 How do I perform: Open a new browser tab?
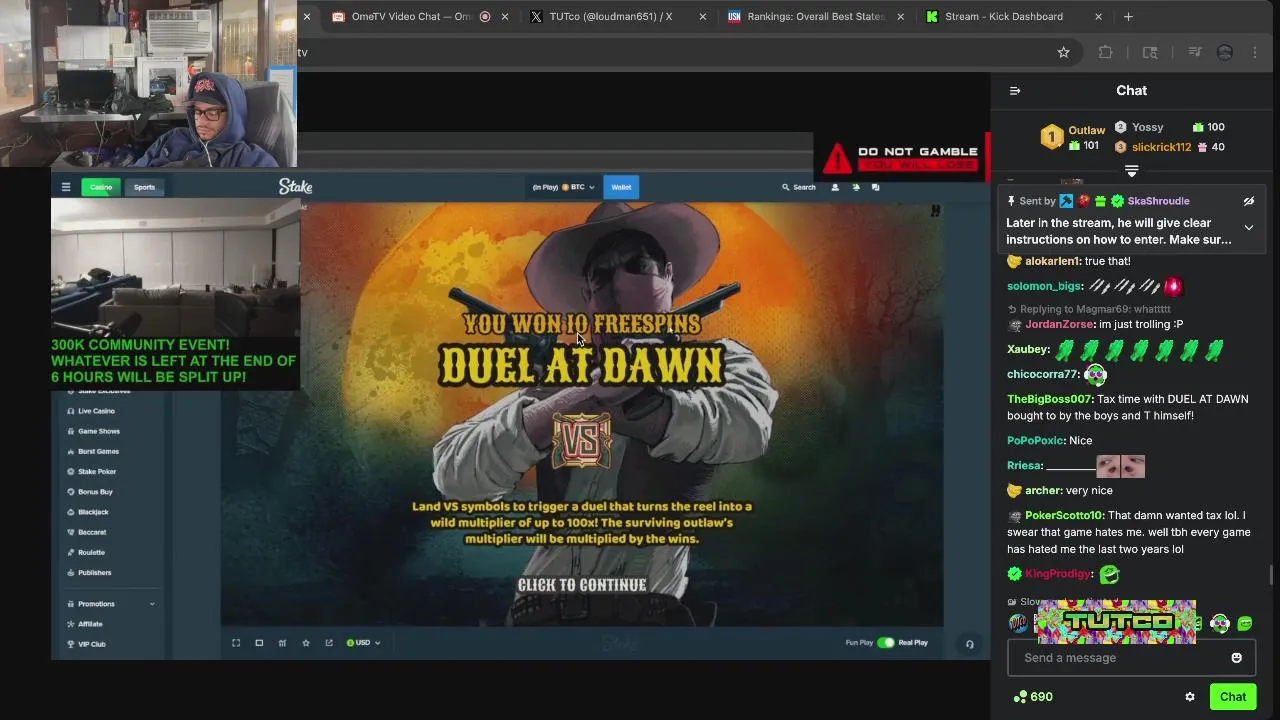(1128, 16)
